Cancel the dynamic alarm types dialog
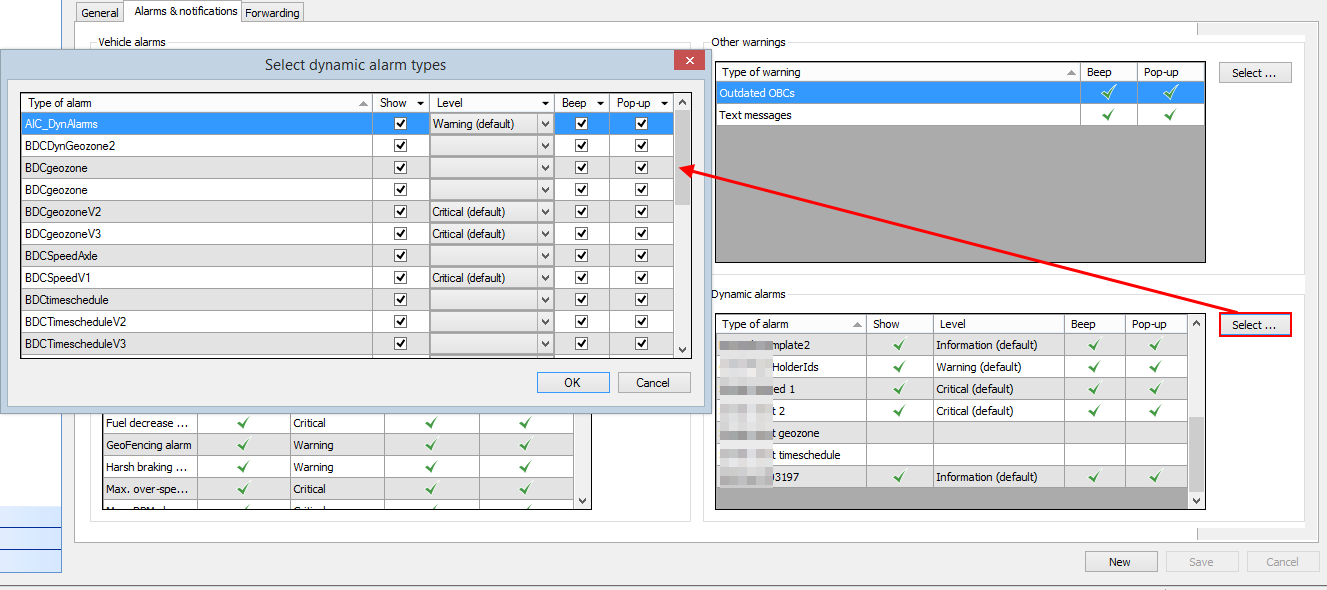1327x590 pixels. pos(653,383)
